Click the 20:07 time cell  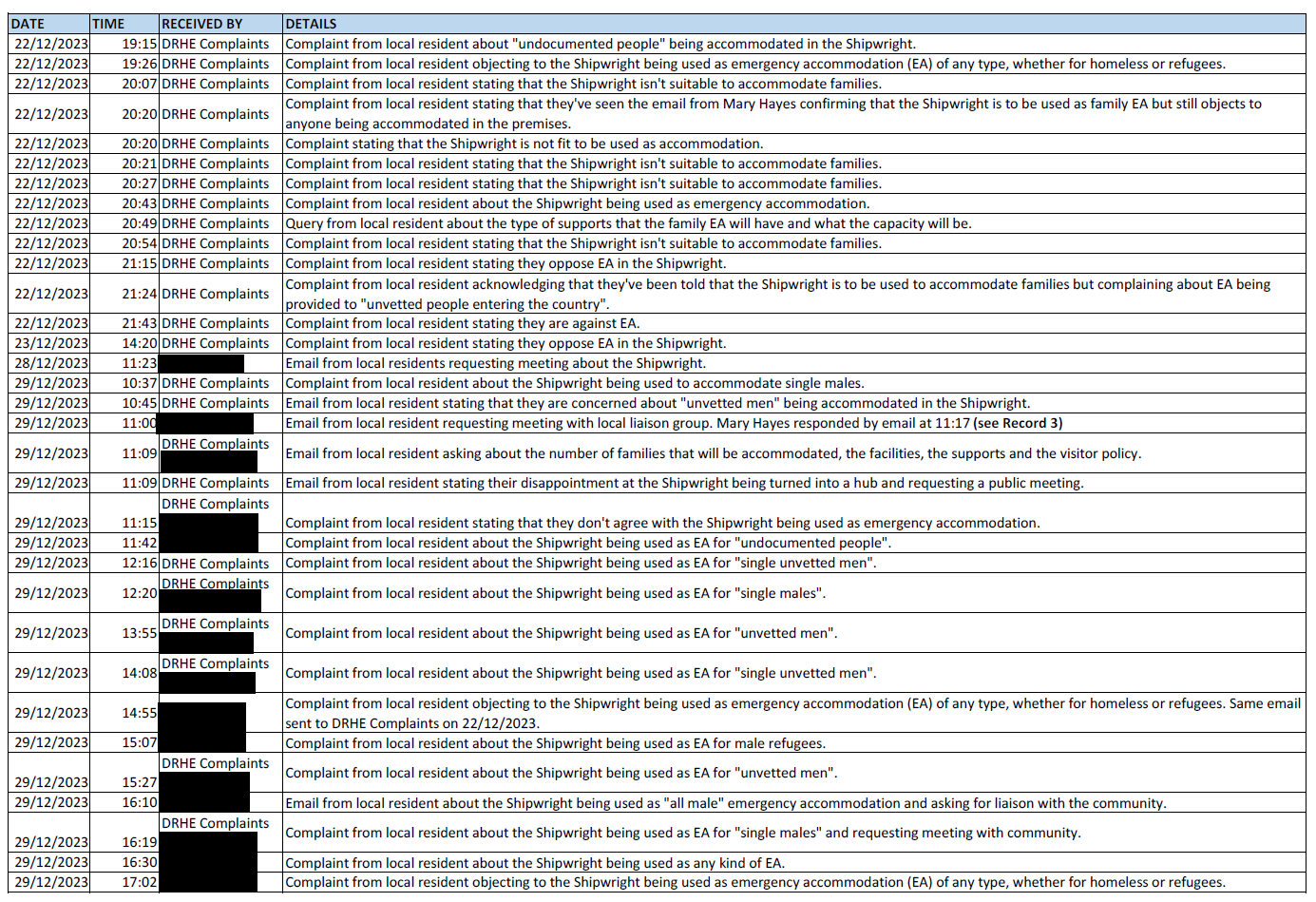click(x=124, y=84)
